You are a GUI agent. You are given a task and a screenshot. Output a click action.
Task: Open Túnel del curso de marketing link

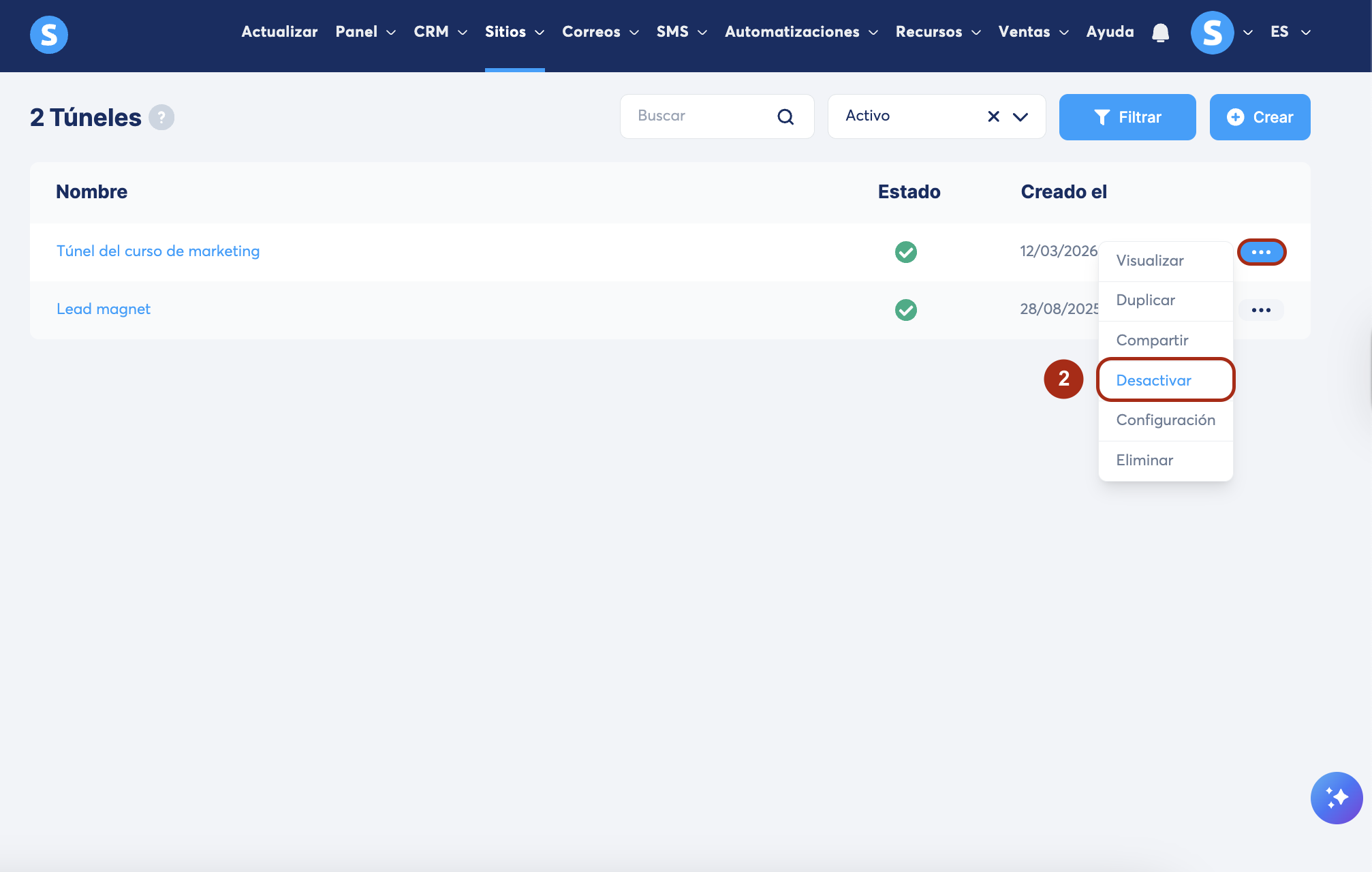[x=158, y=251]
